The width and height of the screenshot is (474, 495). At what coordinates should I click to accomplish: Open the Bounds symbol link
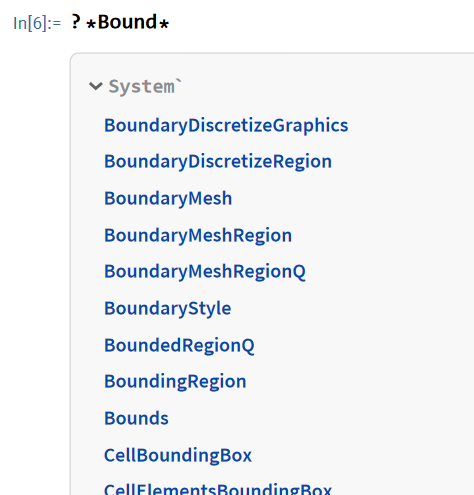136,418
